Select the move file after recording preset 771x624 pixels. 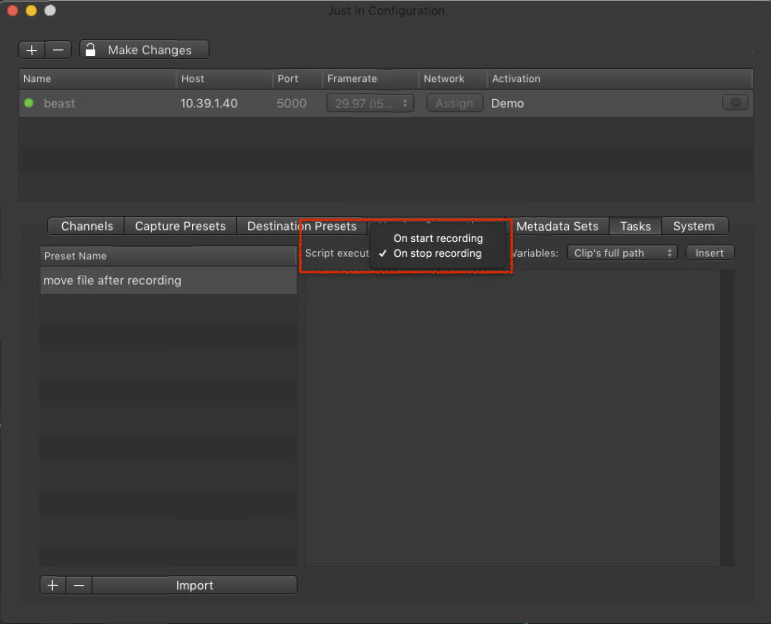point(168,280)
